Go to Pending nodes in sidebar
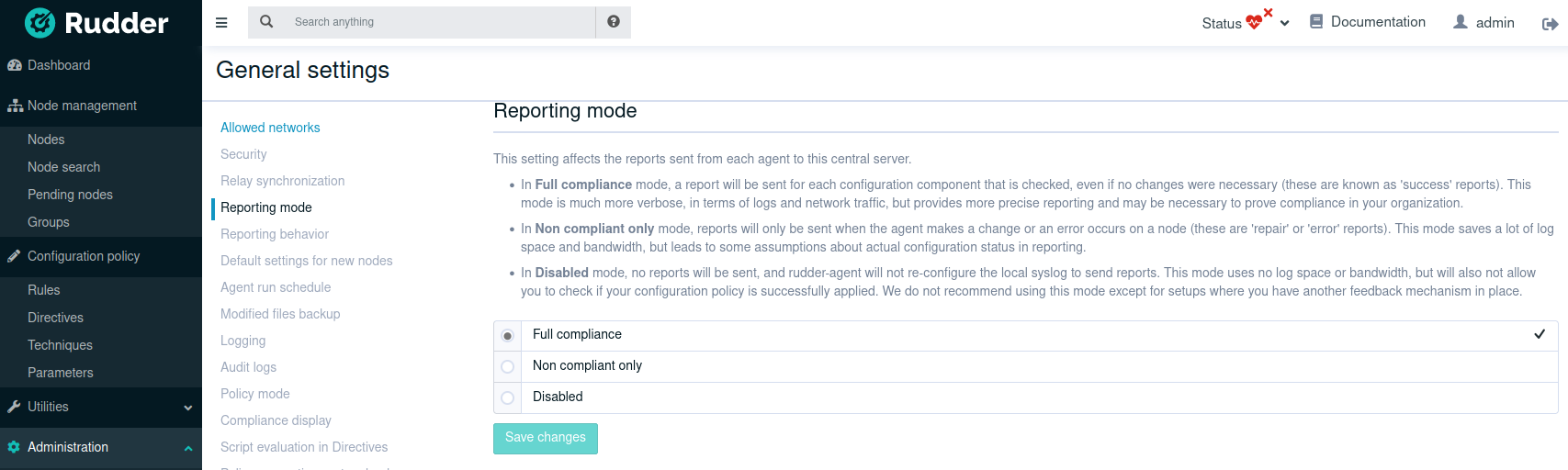Image resolution: width=1568 pixels, height=470 pixels. coord(70,195)
